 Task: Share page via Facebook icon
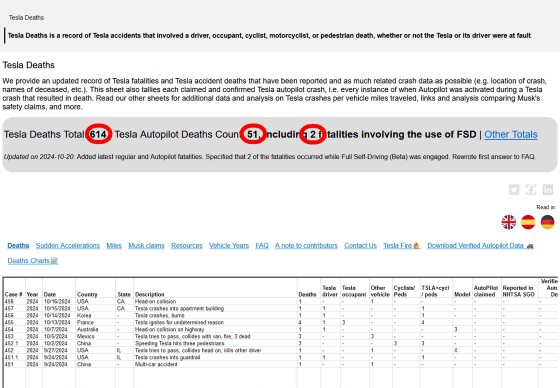pos(531,189)
